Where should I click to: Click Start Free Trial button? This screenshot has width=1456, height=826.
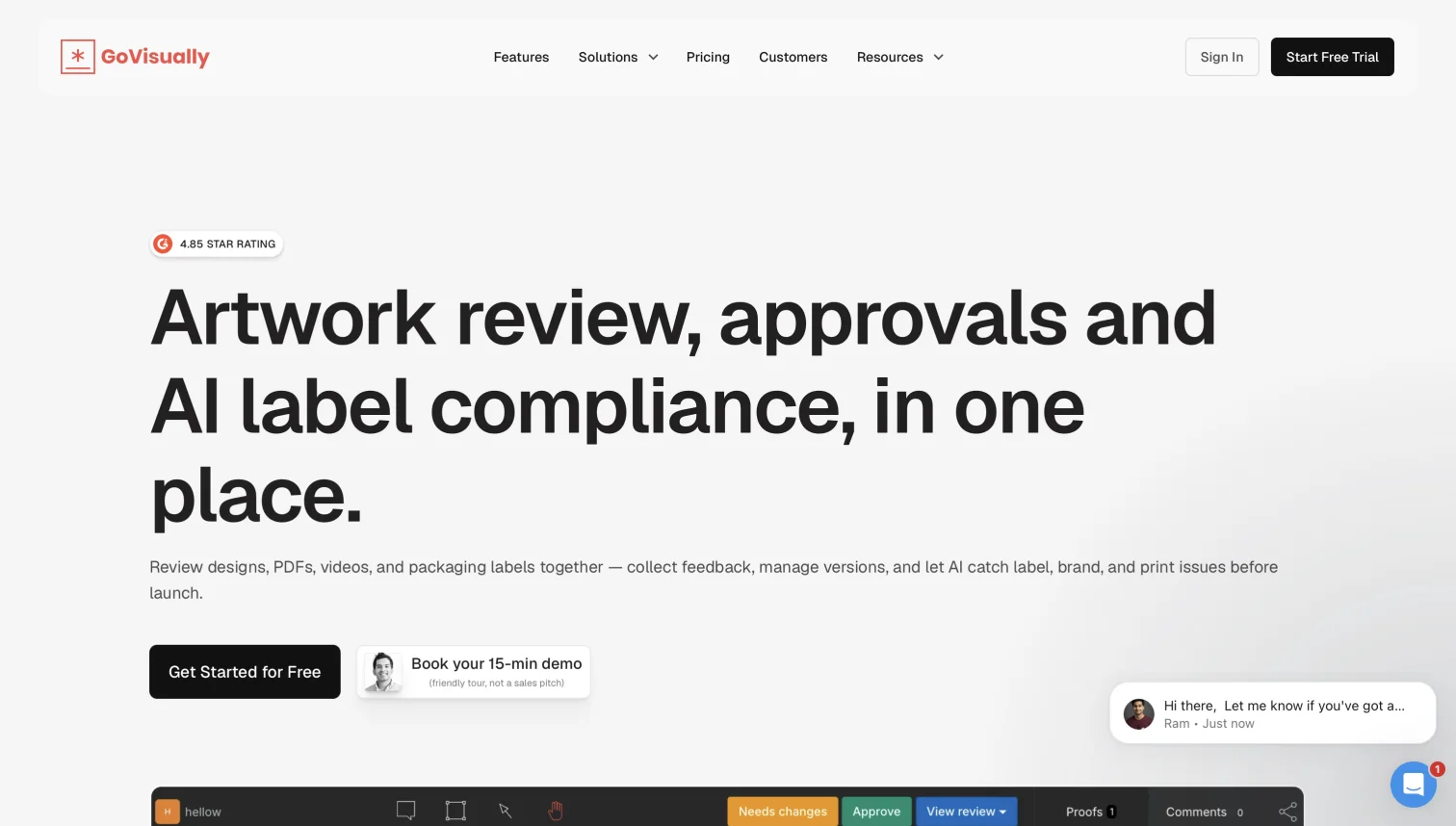(1332, 57)
